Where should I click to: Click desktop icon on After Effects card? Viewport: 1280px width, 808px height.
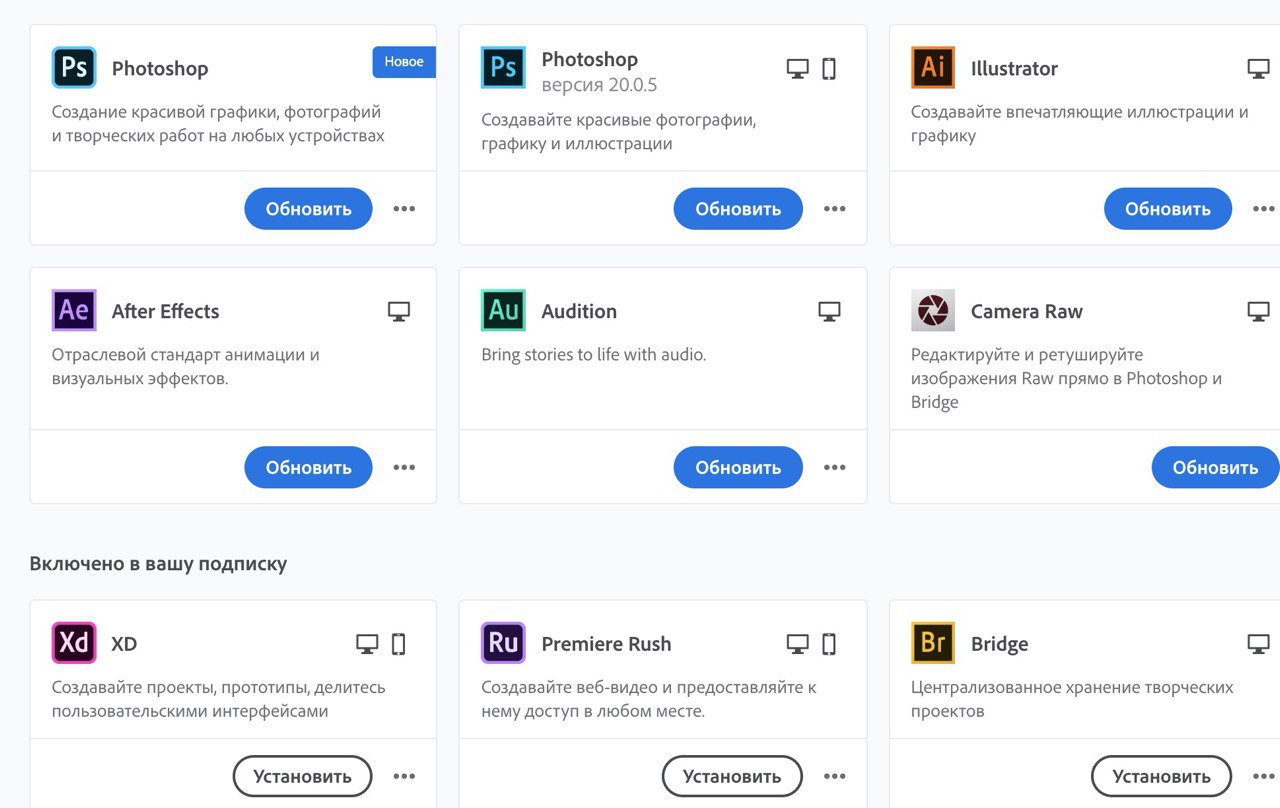coord(399,311)
